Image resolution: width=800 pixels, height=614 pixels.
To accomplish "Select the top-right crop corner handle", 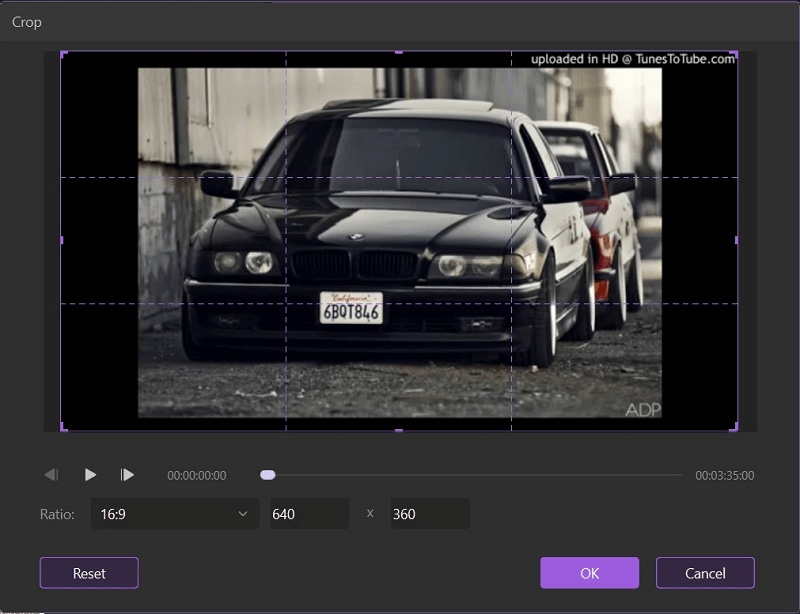I will pos(734,54).
